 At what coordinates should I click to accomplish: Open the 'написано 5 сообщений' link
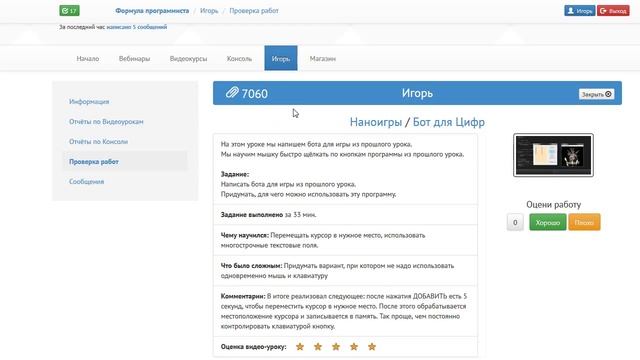coord(137,27)
